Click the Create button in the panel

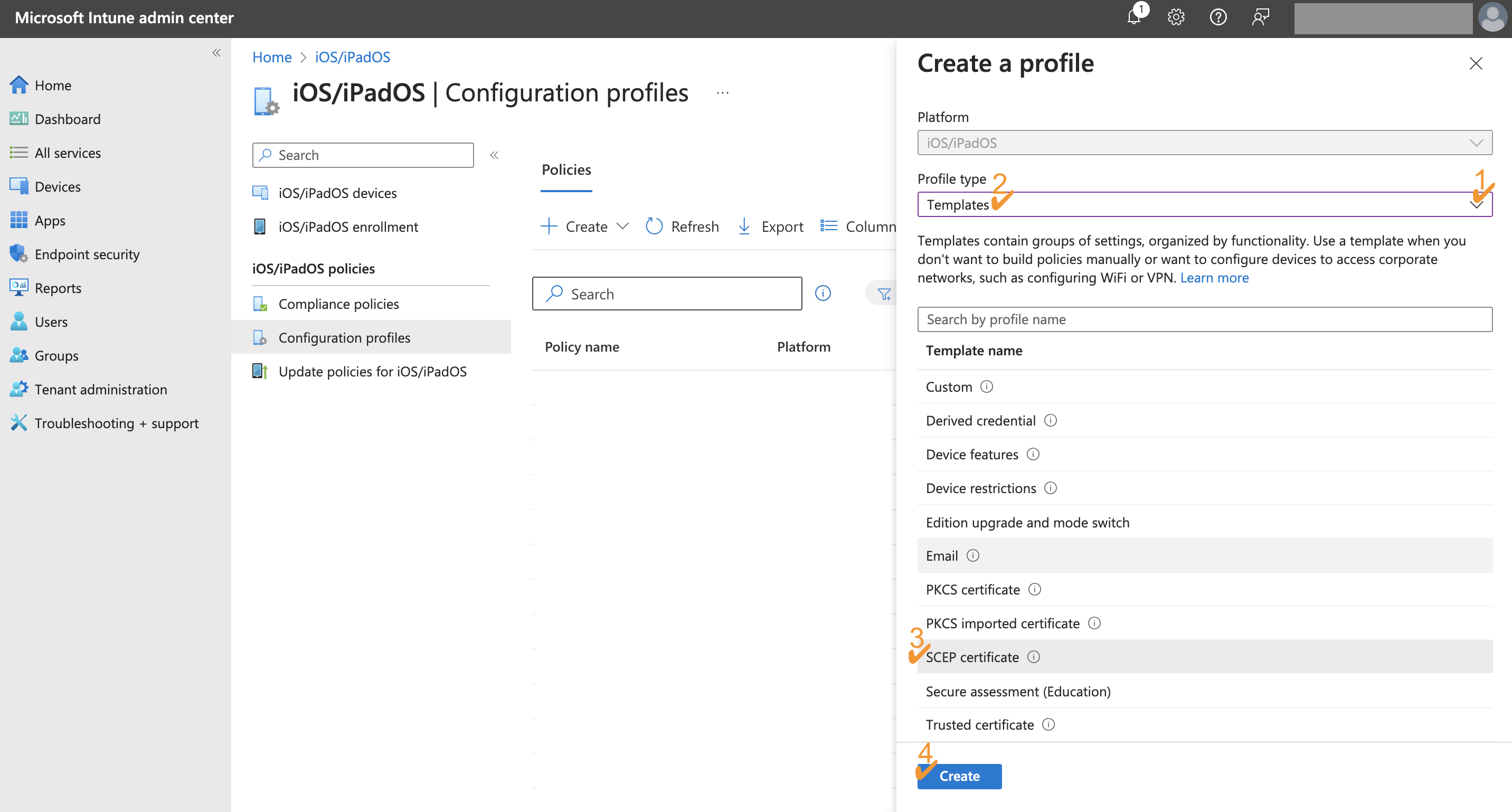point(959,776)
